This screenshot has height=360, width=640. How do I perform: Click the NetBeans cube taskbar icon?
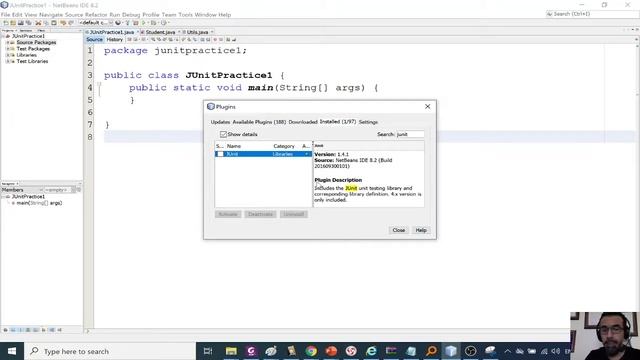click(x=451, y=351)
